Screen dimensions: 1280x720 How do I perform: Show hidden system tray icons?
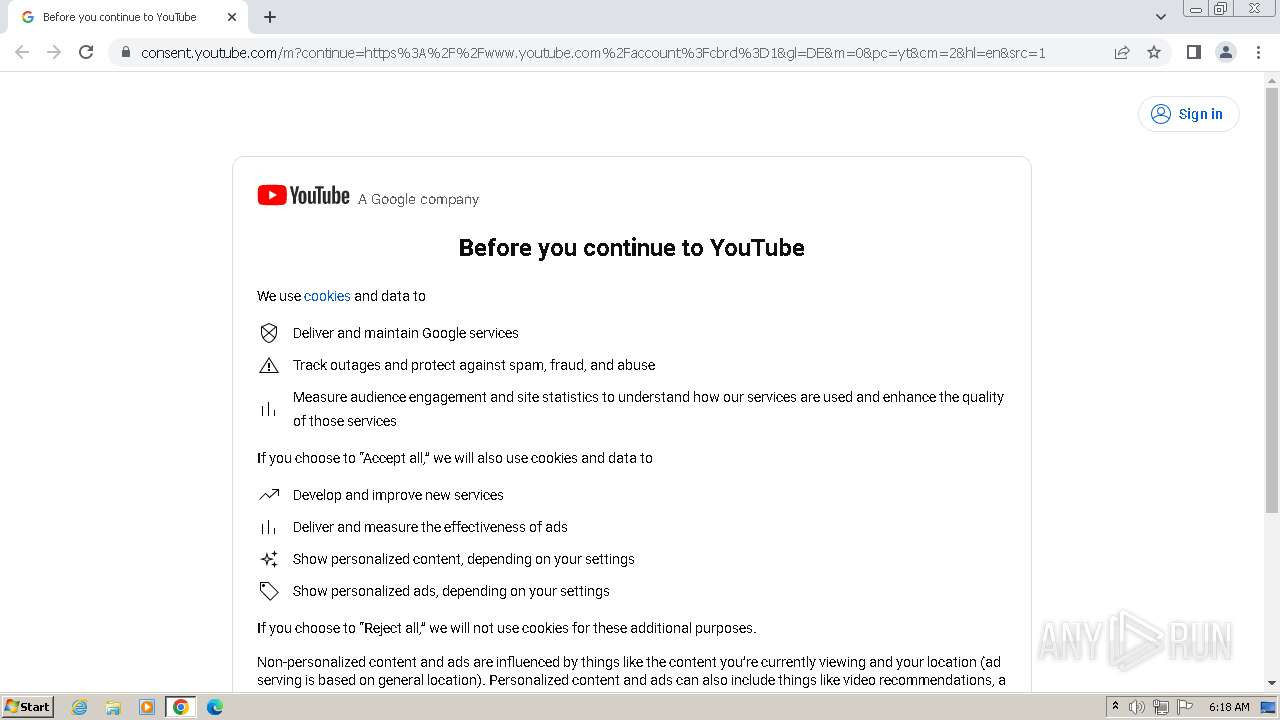1115,707
